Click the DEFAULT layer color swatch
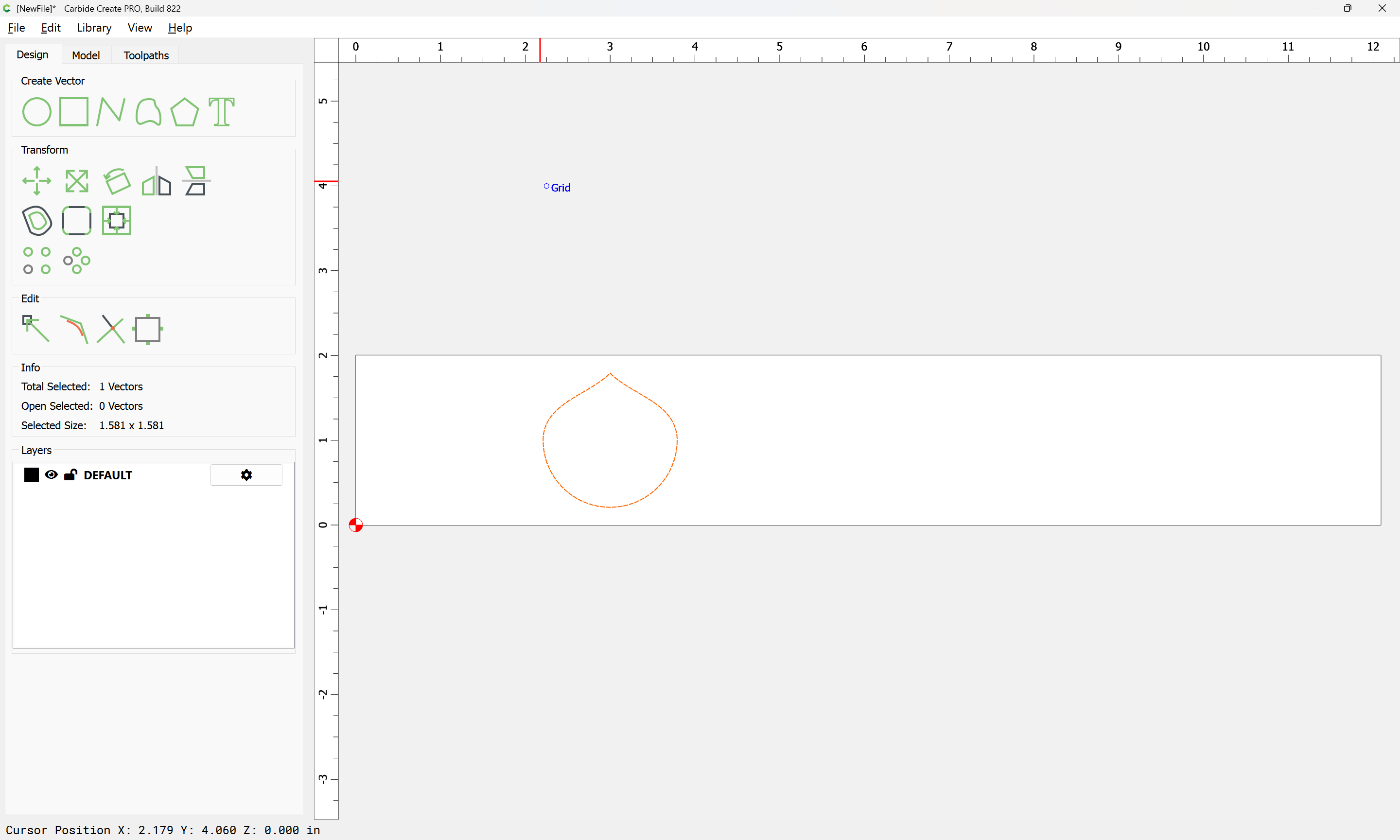The image size is (1400, 840). 32,475
